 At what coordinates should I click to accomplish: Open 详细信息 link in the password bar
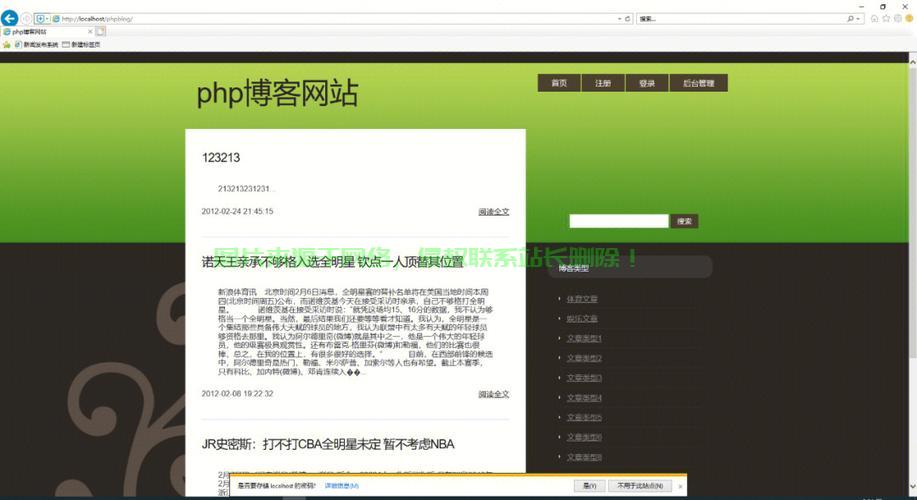point(342,486)
